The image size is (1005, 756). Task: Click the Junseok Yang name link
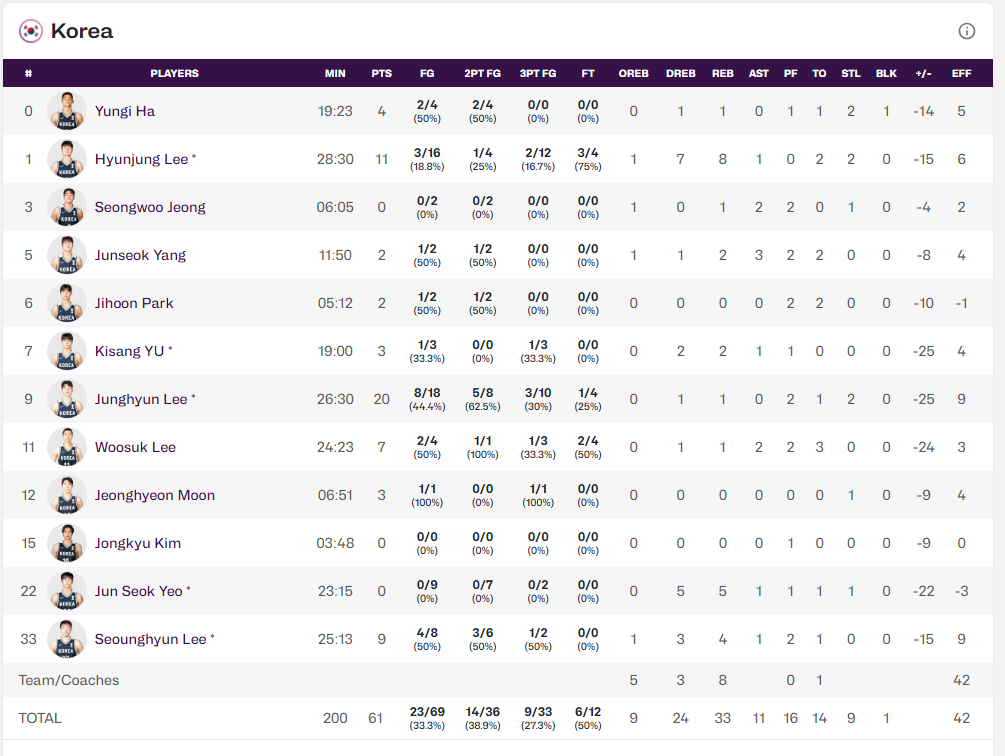coord(140,255)
